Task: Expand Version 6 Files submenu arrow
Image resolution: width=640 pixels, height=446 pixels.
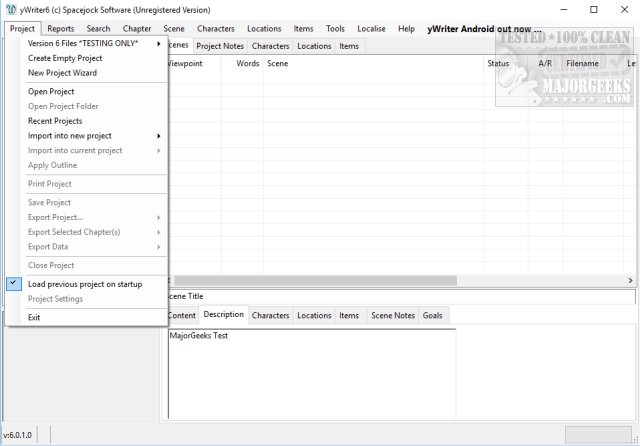Action: [x=158, y=43]
